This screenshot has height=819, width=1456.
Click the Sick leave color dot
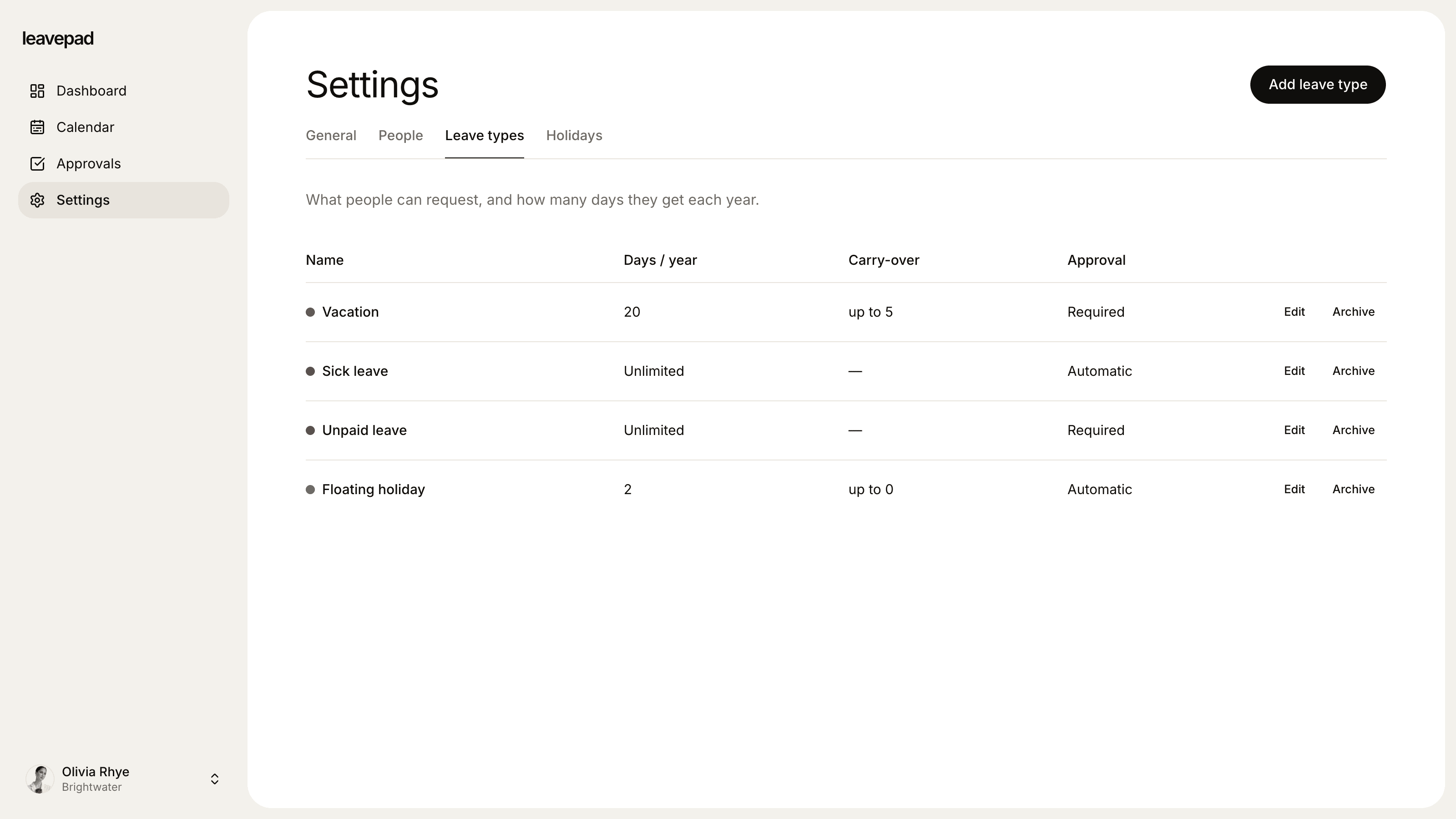click(x=310, y=371)
